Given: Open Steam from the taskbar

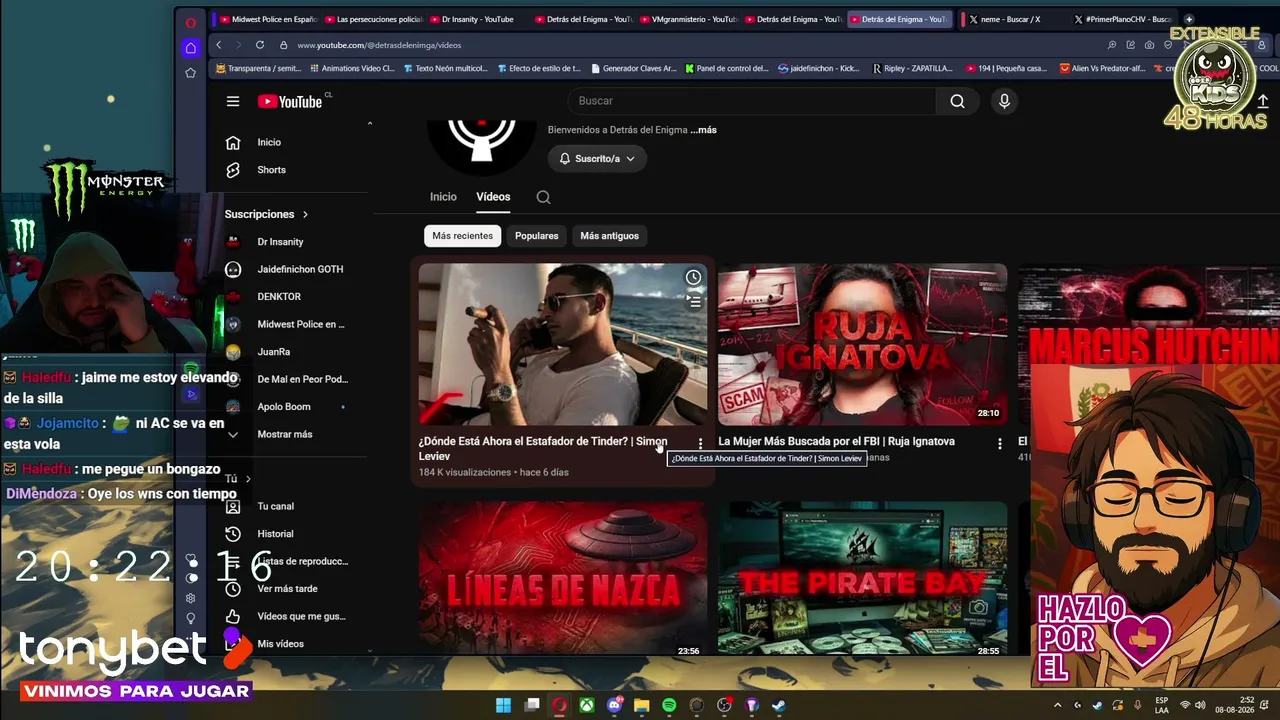Looking at the screenshot, I should coord(779,705).
